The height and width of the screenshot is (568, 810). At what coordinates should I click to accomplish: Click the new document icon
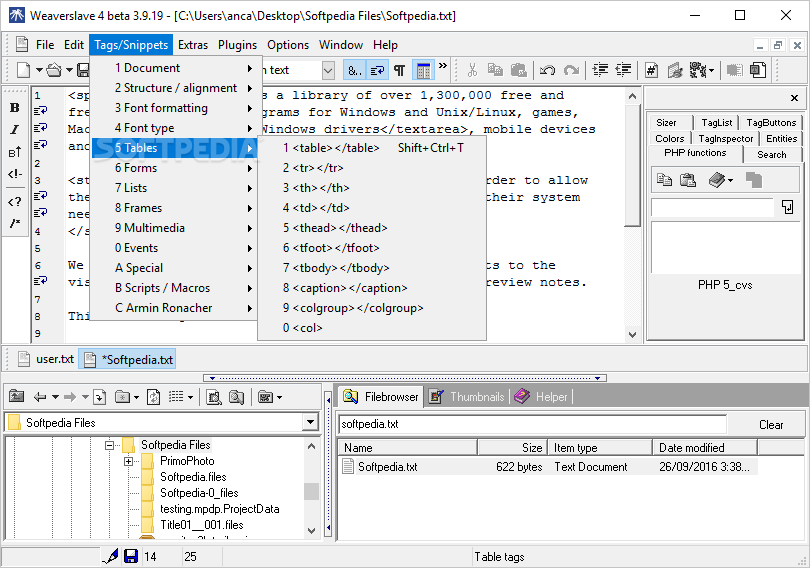(23, 70)
